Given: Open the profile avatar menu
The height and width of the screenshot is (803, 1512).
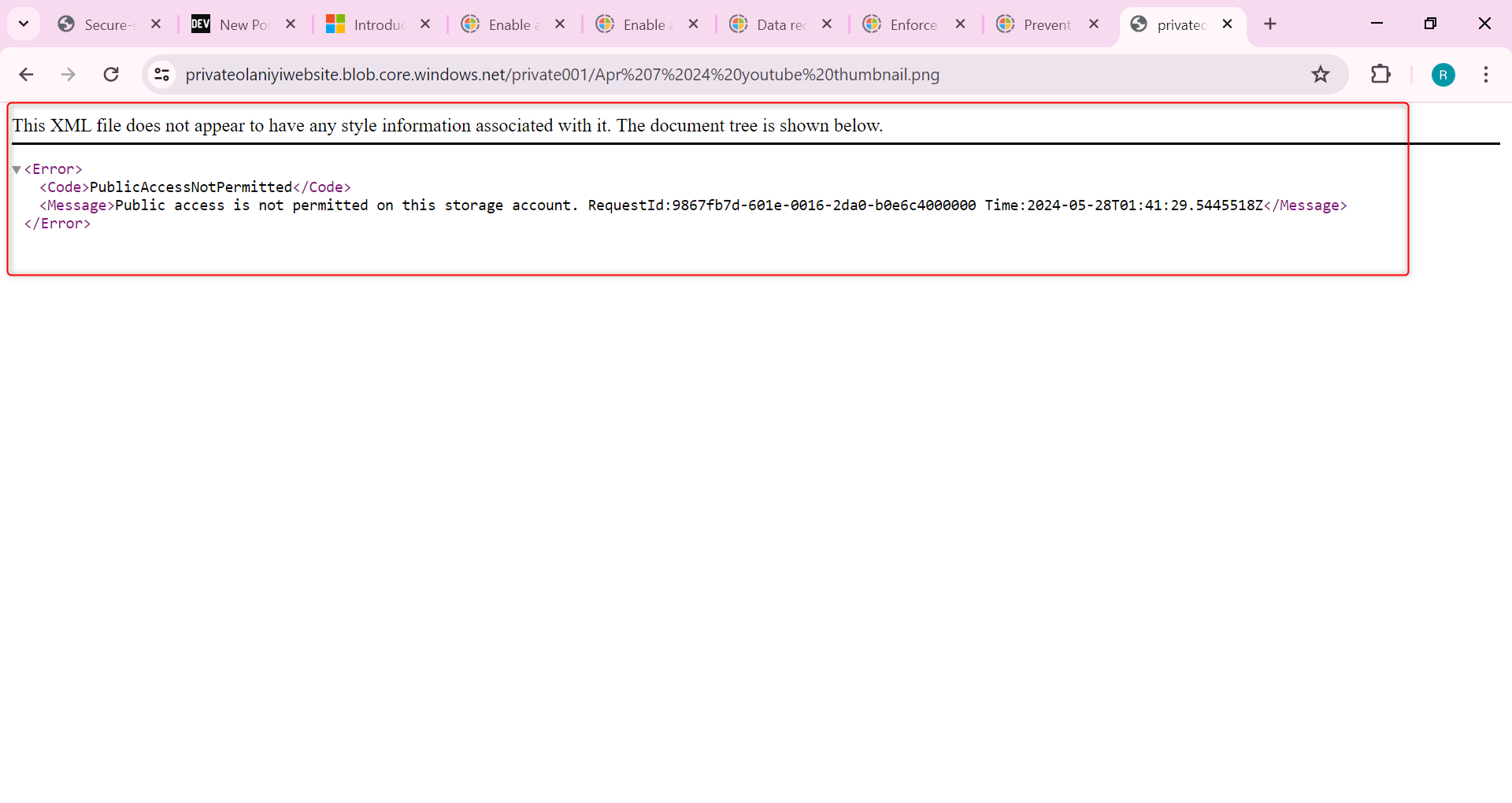Looking at the screenshot, I should coord(1443,74).
